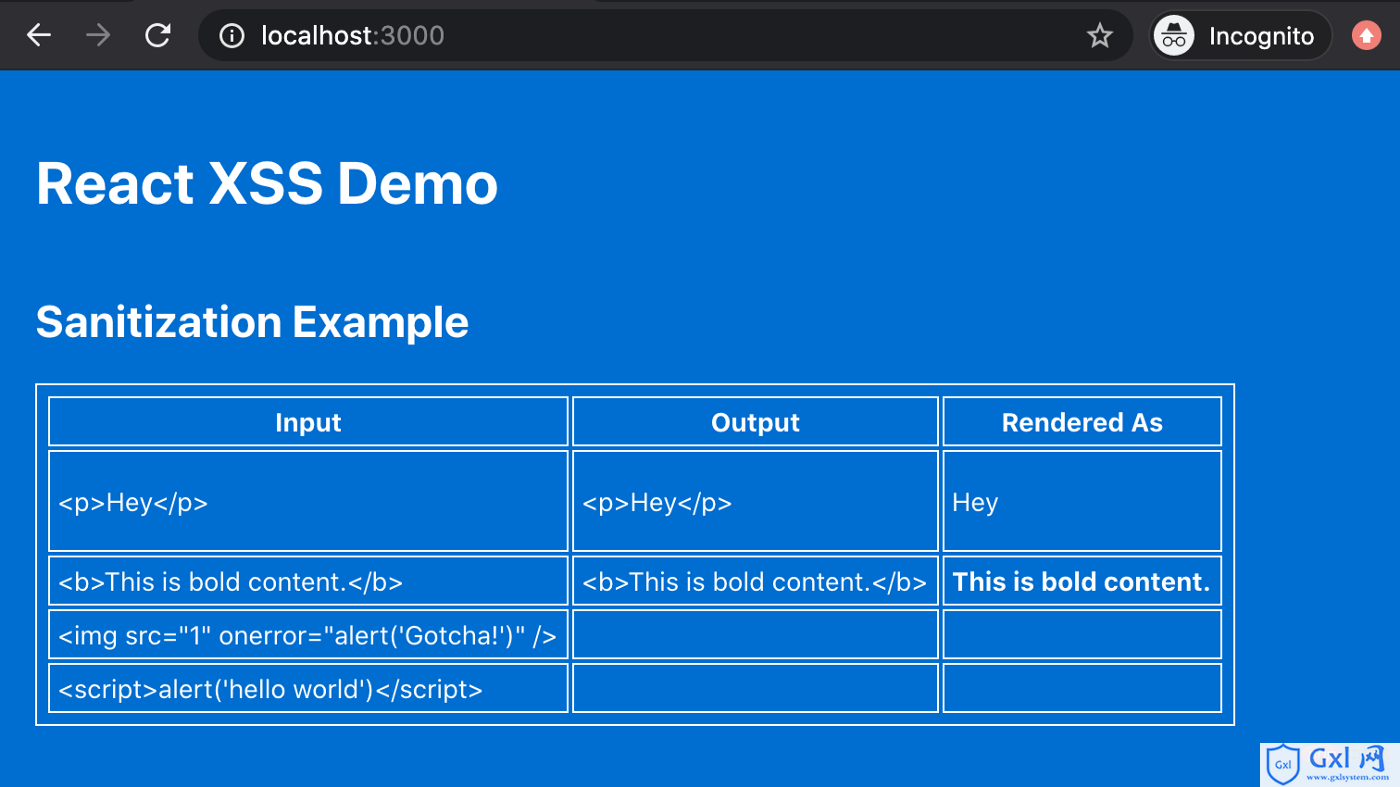Click the script alert('hello world') input cell
Viewport: 1400px width, 787px height.
[308, 688]
